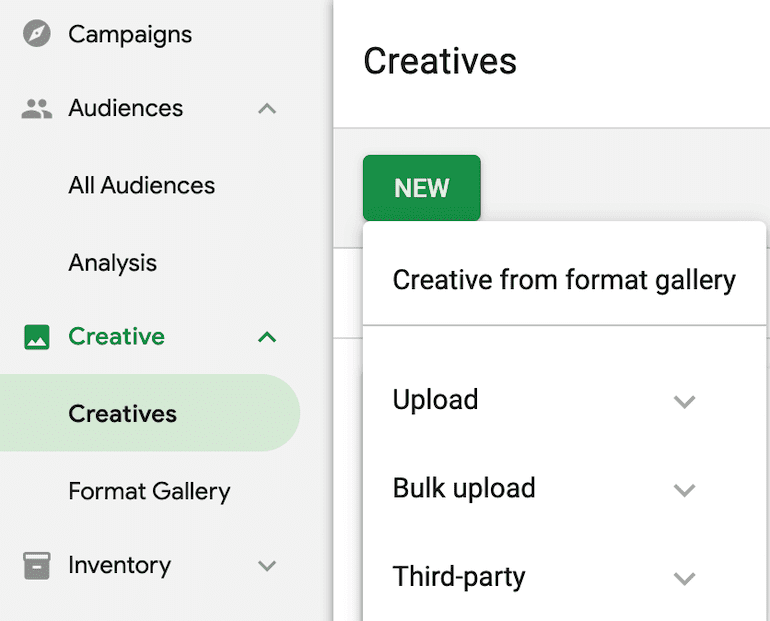Collapse the Creative section chevron
This screenshot has height=621, width=770.
[x=267, y=337]
